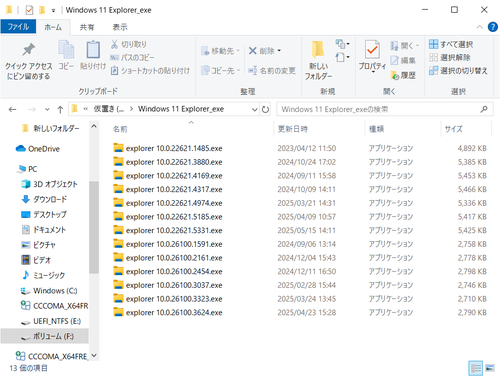Go up one folder level arrow
The height and width of the screenshot is (376, 500).
[60, 109]
